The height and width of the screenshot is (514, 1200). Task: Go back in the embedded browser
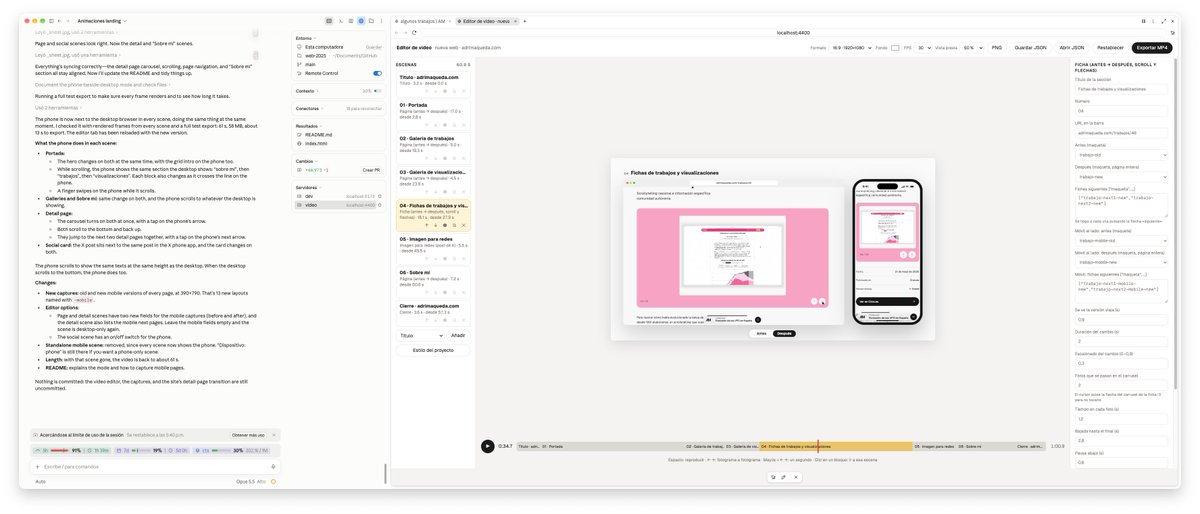396,33
